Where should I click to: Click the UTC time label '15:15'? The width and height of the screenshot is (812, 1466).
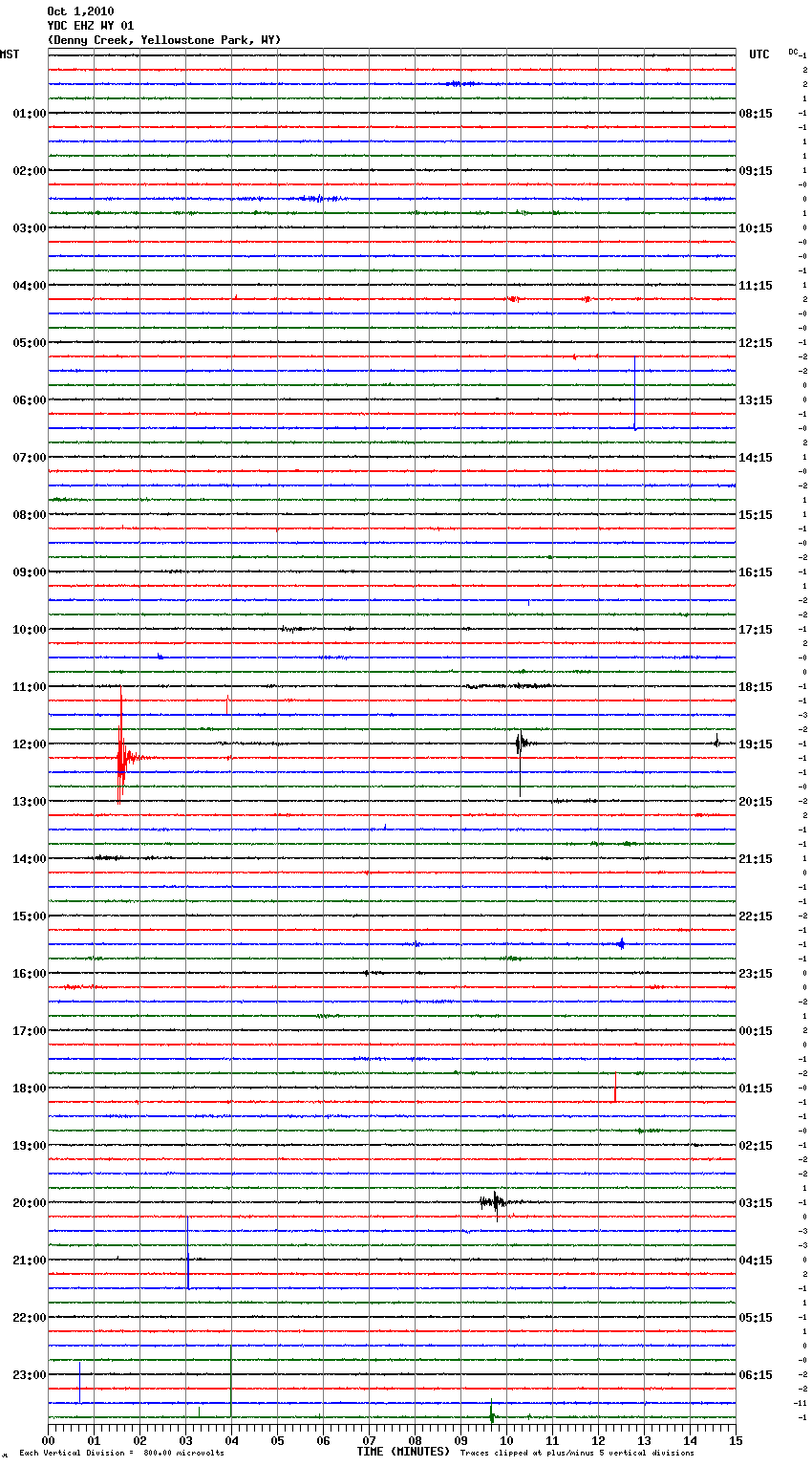756,515
